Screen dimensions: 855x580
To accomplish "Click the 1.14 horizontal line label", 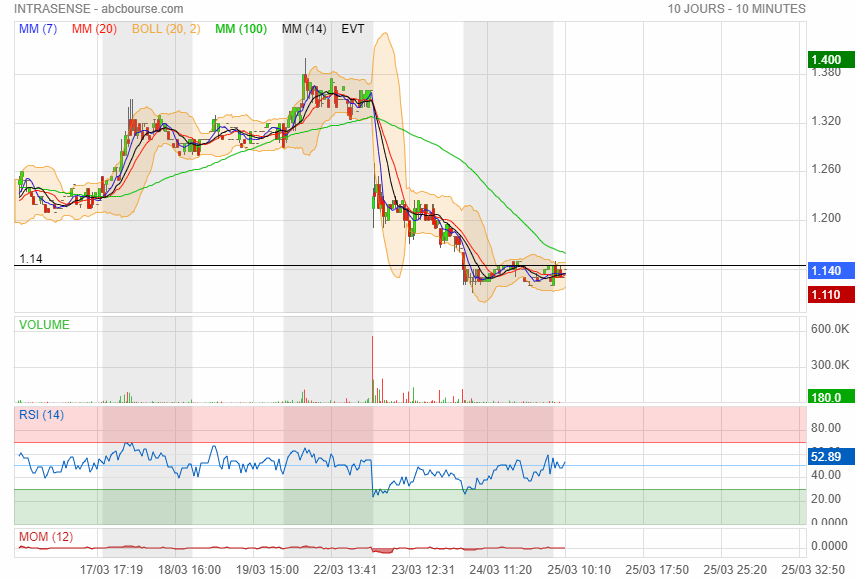I will point(31,259).
